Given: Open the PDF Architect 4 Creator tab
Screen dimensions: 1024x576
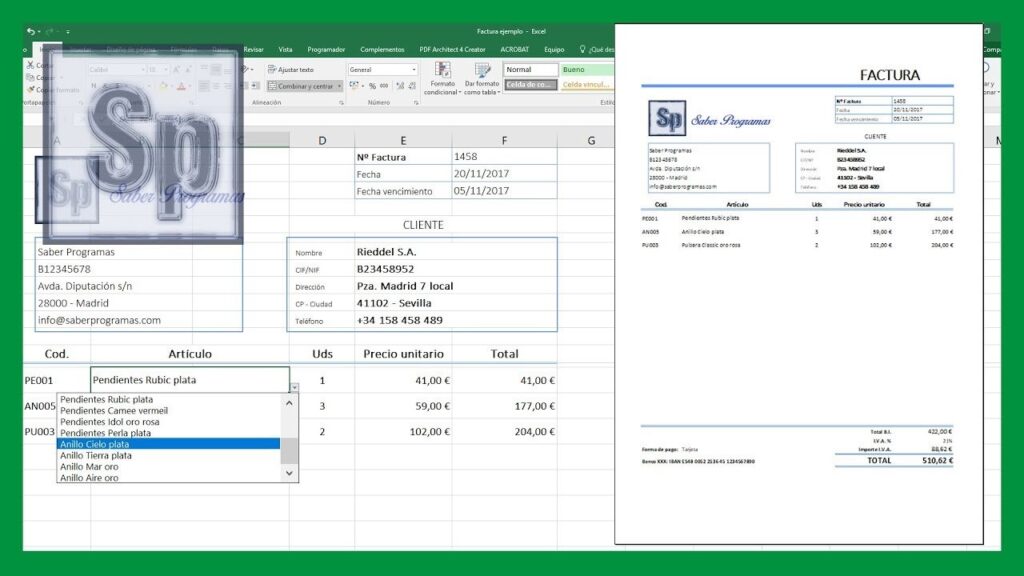Looking at the screenshot, I should (x=451, y=48).
